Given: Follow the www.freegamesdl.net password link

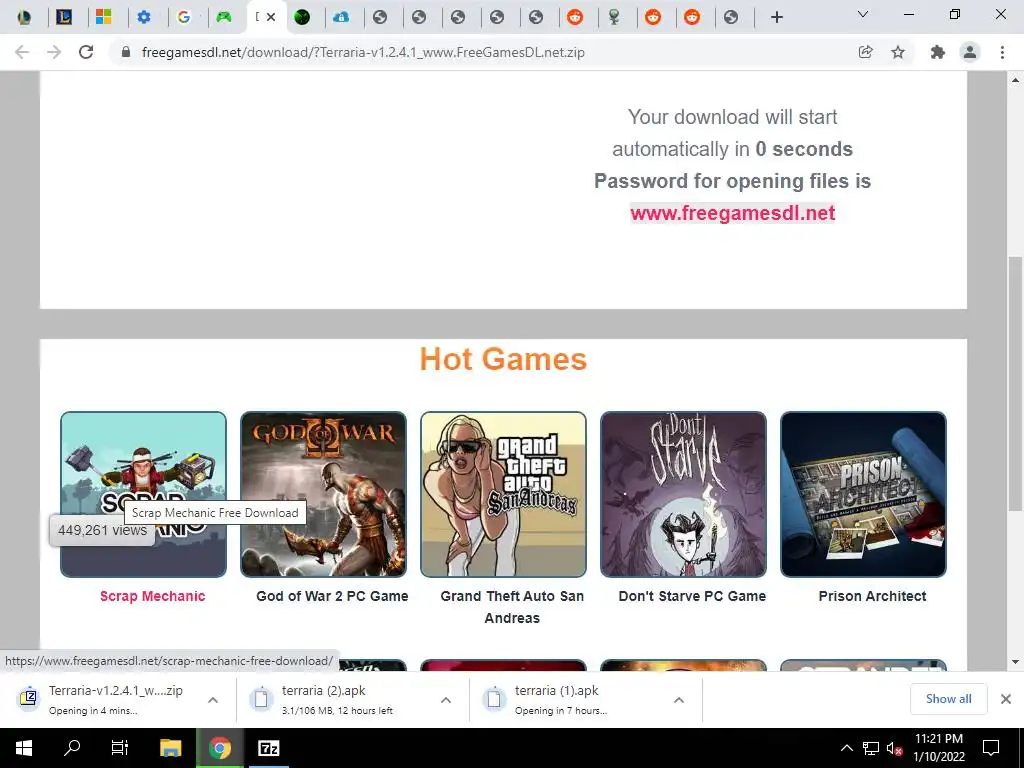Looking at the screenshot, I should (x=732, y=213).
